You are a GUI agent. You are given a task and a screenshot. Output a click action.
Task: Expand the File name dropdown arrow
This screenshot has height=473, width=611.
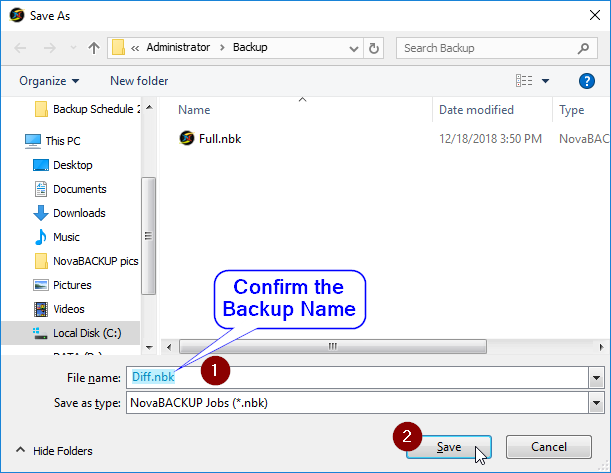pos(596,378)
